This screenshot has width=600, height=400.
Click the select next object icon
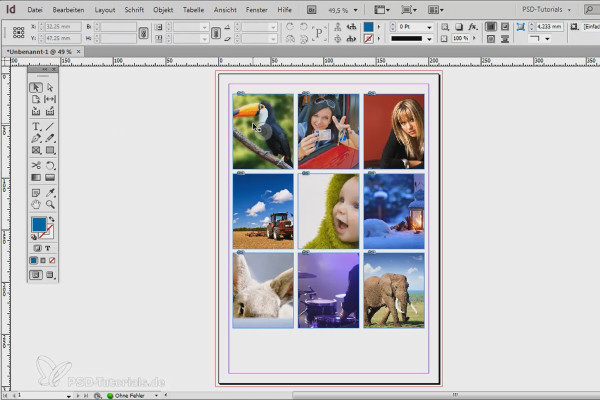[x=351, y=39]
